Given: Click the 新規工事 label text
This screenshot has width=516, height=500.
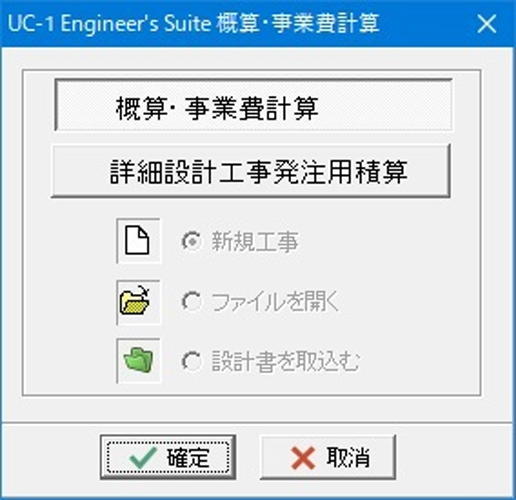Looking at the screenshot, I should pos(255,241).
